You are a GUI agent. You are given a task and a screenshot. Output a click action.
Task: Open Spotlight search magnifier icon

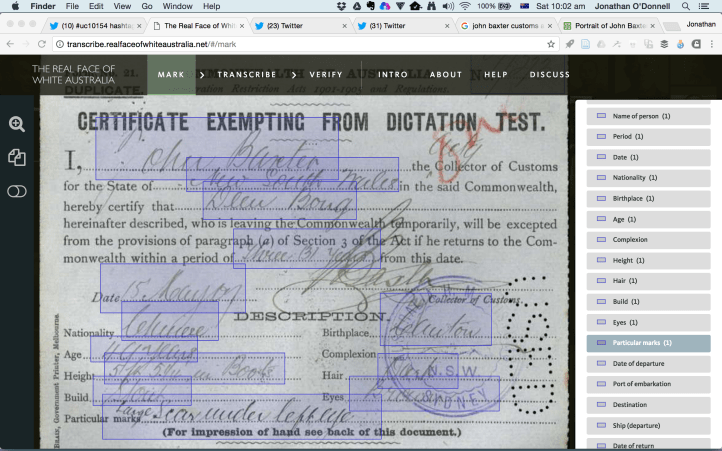[686, 6]
